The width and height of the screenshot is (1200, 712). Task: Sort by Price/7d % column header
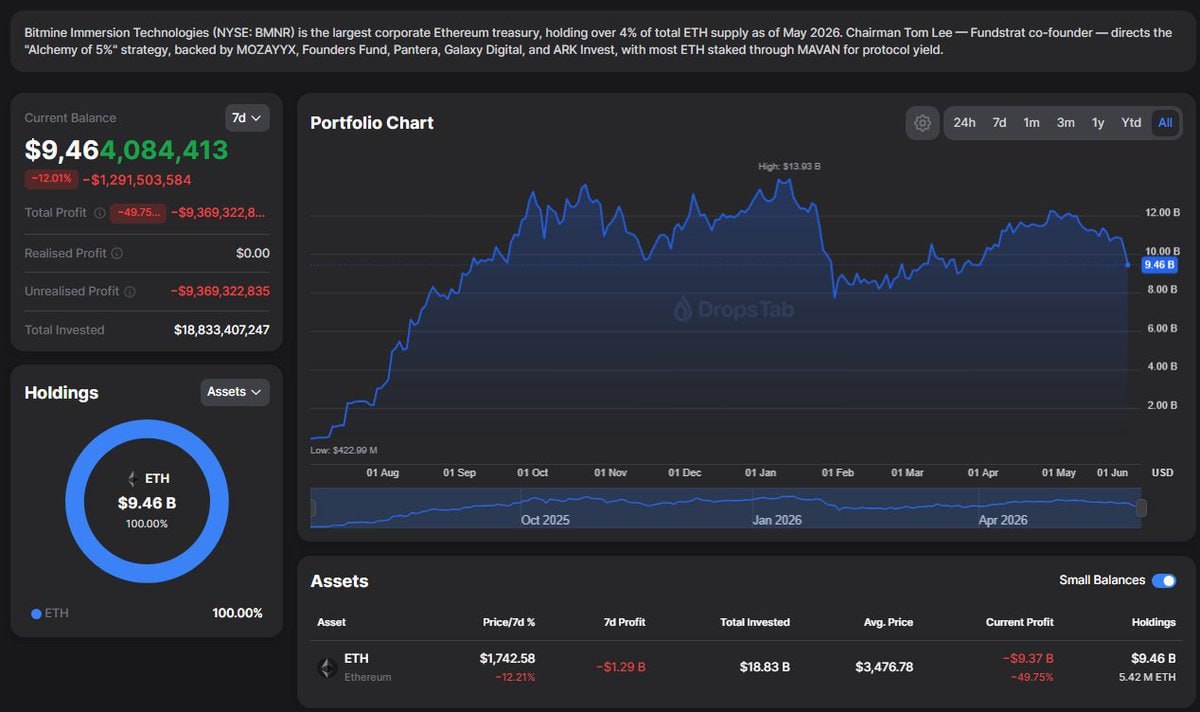click(x=509, y=622)
